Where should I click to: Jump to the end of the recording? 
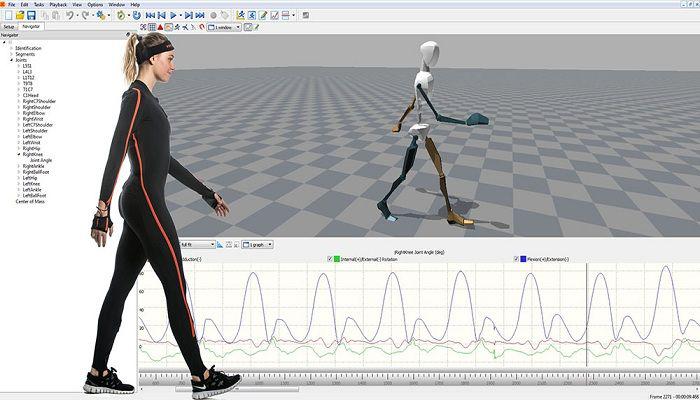click(200, 15)
